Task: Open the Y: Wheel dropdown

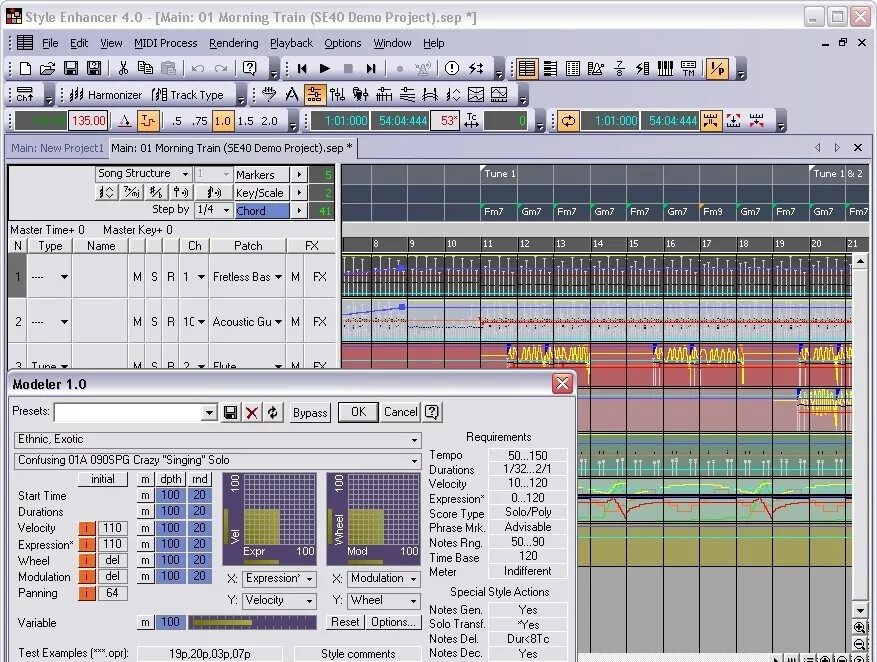Action: pos(383,600)
